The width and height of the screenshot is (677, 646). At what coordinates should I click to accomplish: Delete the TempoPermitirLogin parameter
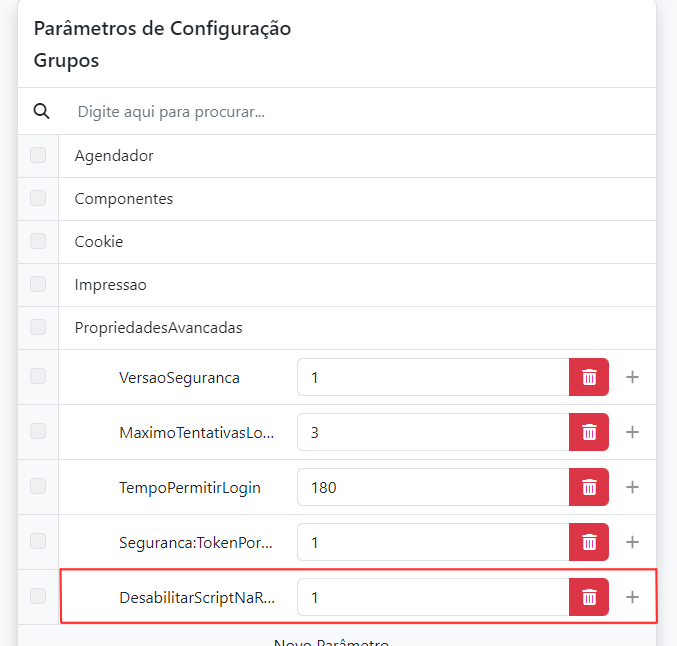[589, 487]
